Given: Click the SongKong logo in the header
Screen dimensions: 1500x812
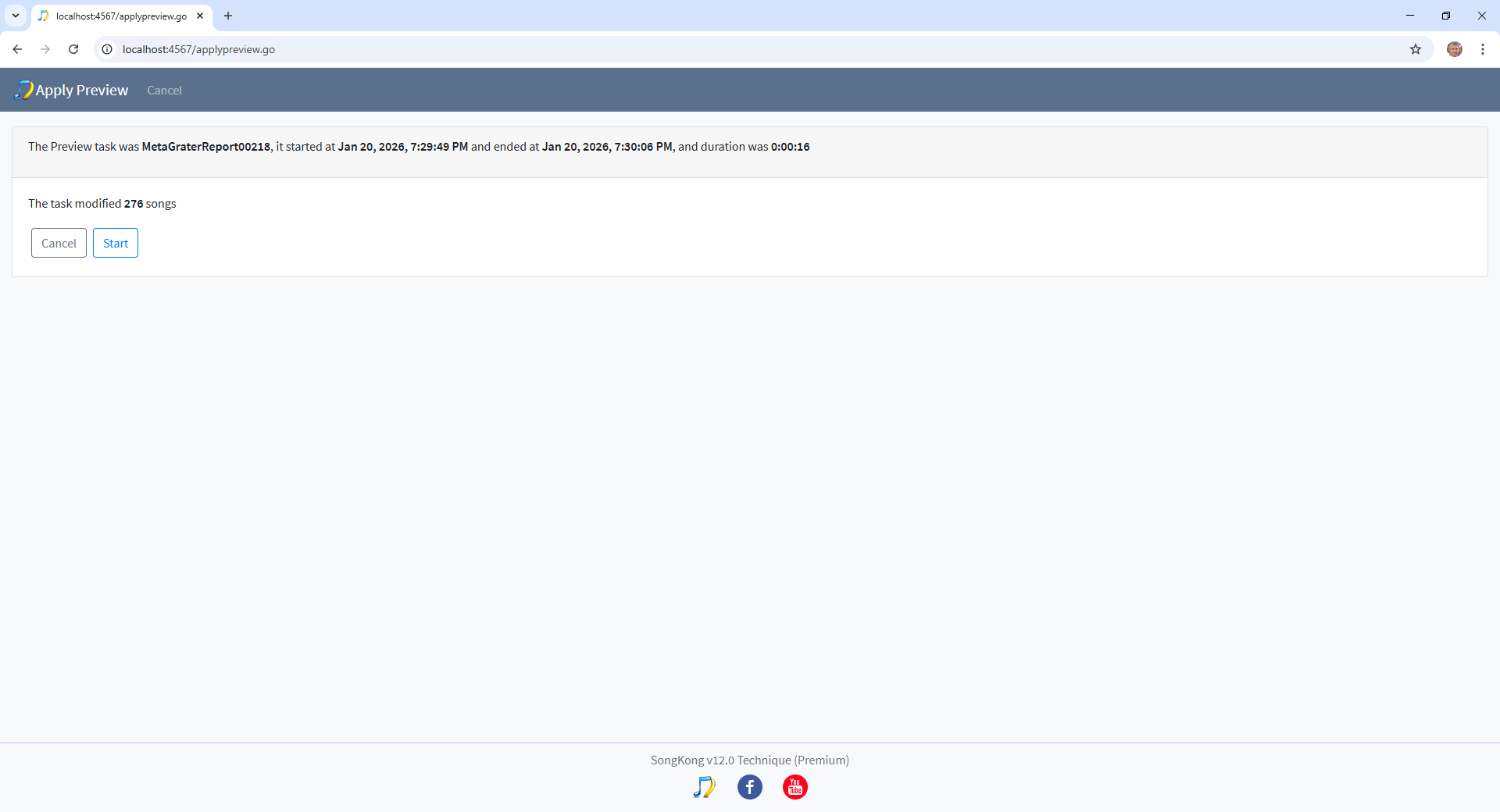Looking at the screenshot, I should pyautogui.click(x=24, y=90).
